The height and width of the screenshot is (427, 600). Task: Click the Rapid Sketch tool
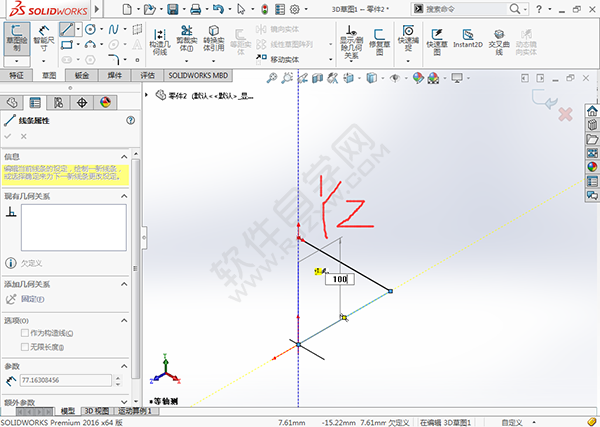pos(437,41)
